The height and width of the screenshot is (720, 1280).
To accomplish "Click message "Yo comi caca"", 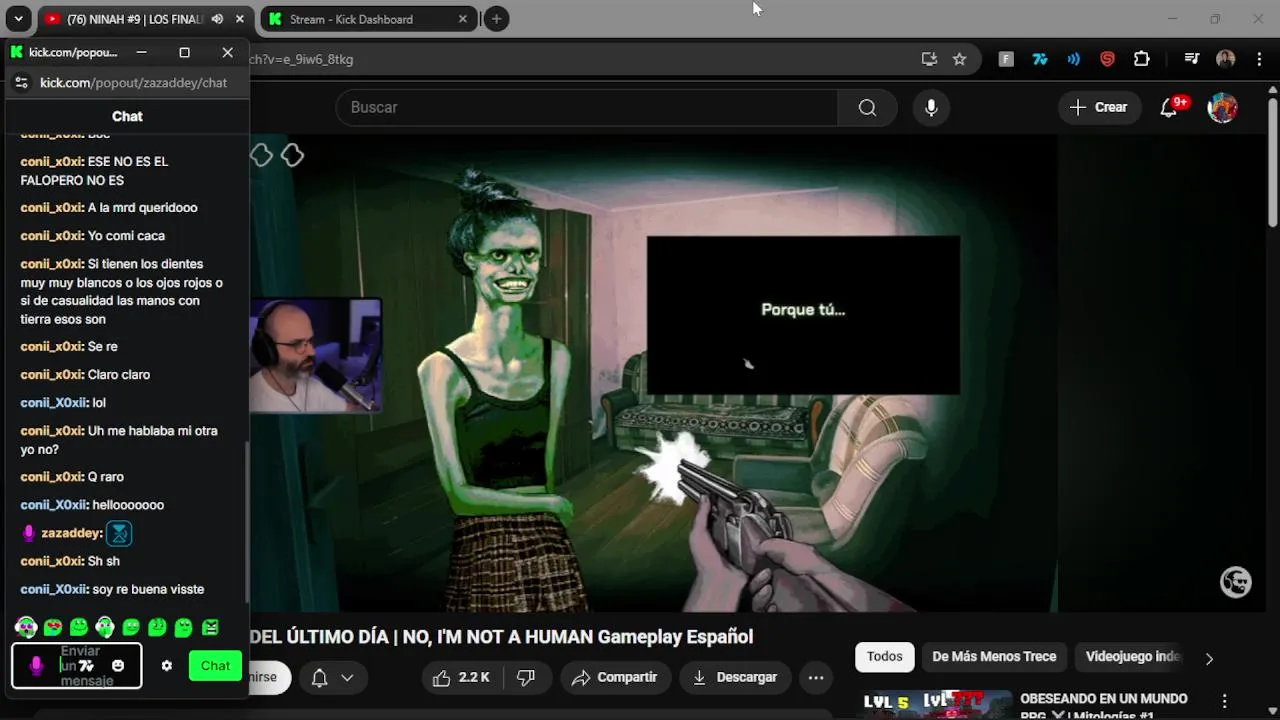I will tap(126, 236).
